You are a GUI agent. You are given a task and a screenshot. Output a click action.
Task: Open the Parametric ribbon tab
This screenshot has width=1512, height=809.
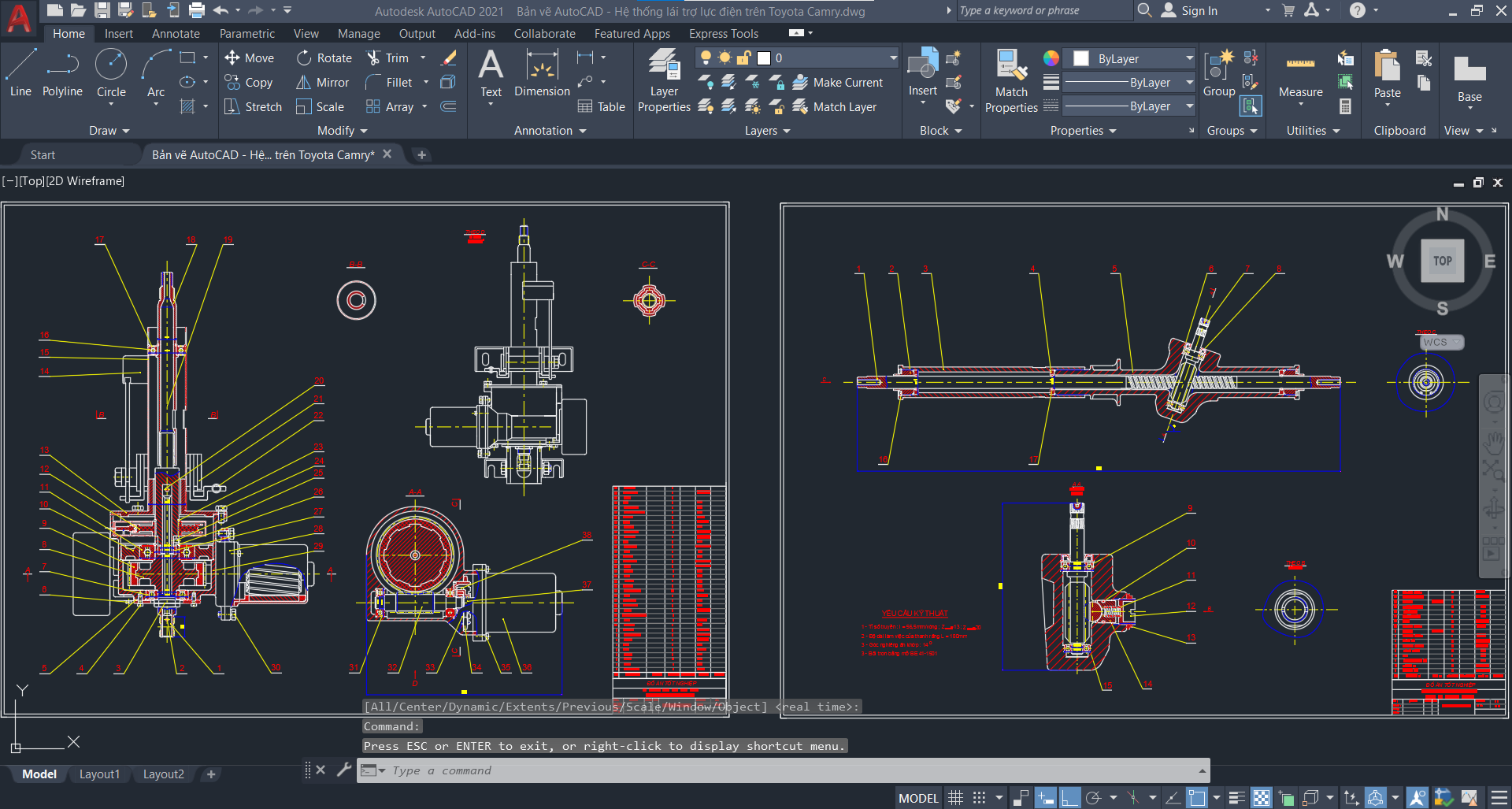pyautogui.click(x=247, y=33)
